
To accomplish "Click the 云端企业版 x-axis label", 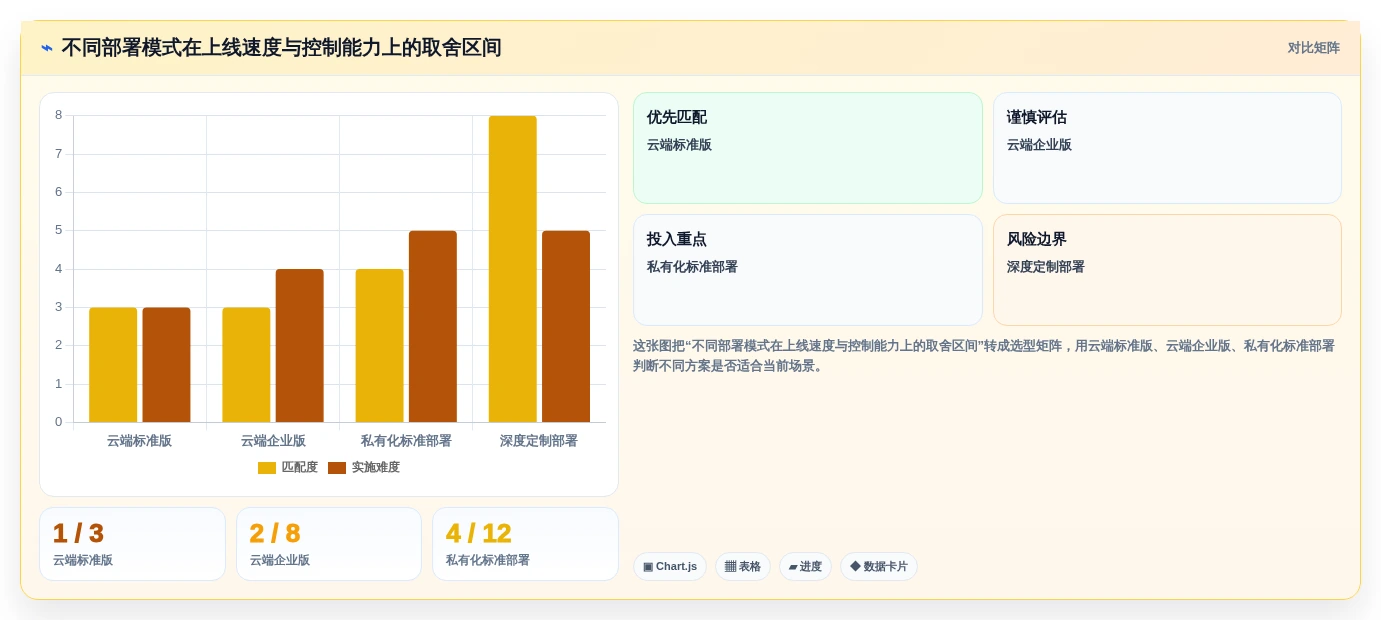I will 273,441.
